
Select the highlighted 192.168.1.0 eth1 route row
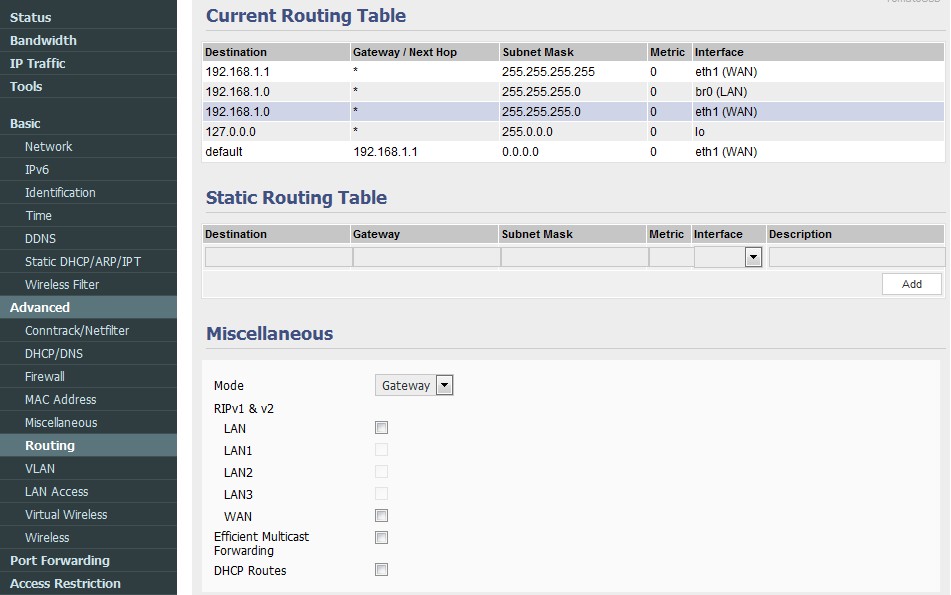573,112
